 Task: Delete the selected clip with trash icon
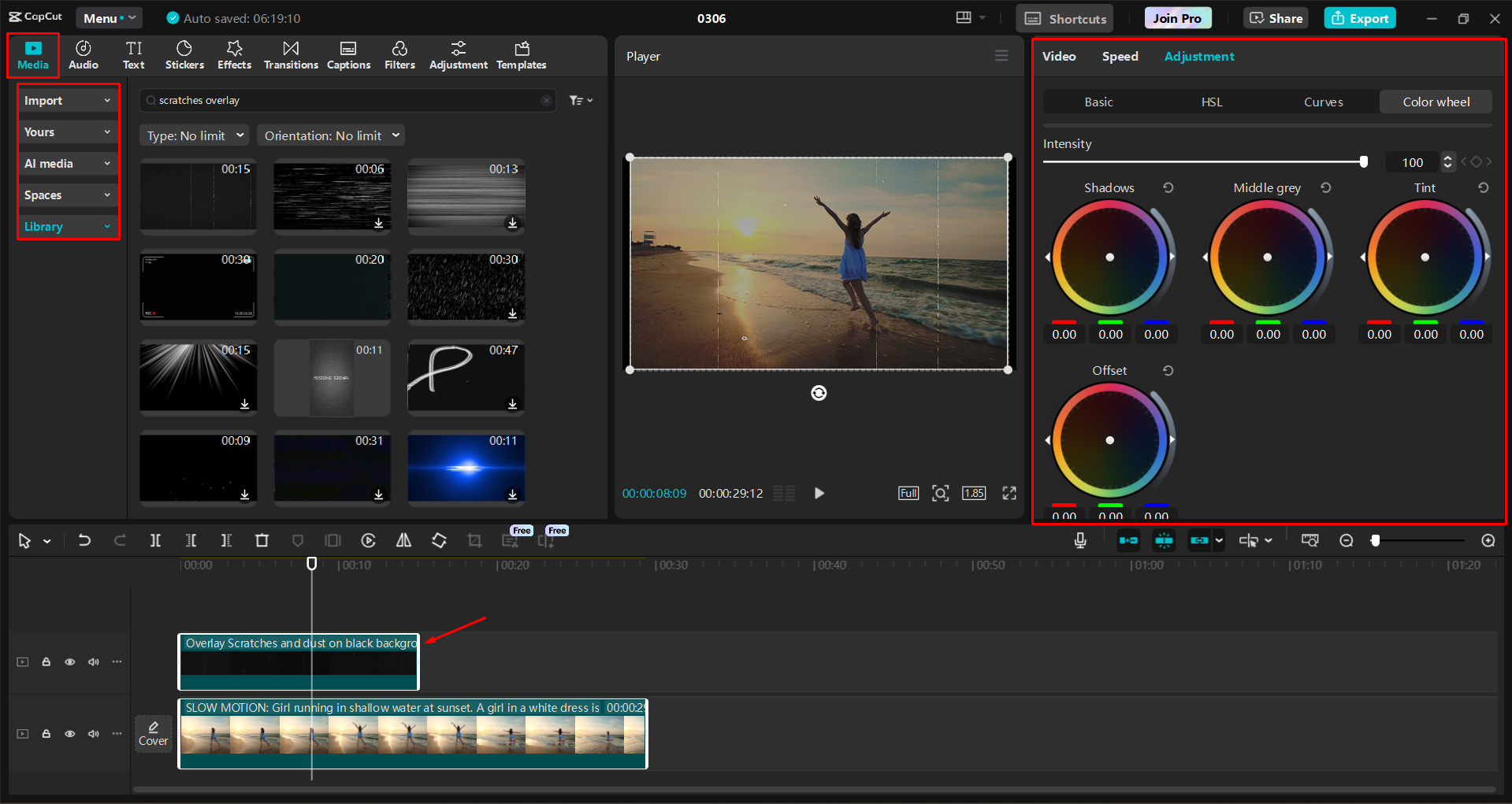262,540
